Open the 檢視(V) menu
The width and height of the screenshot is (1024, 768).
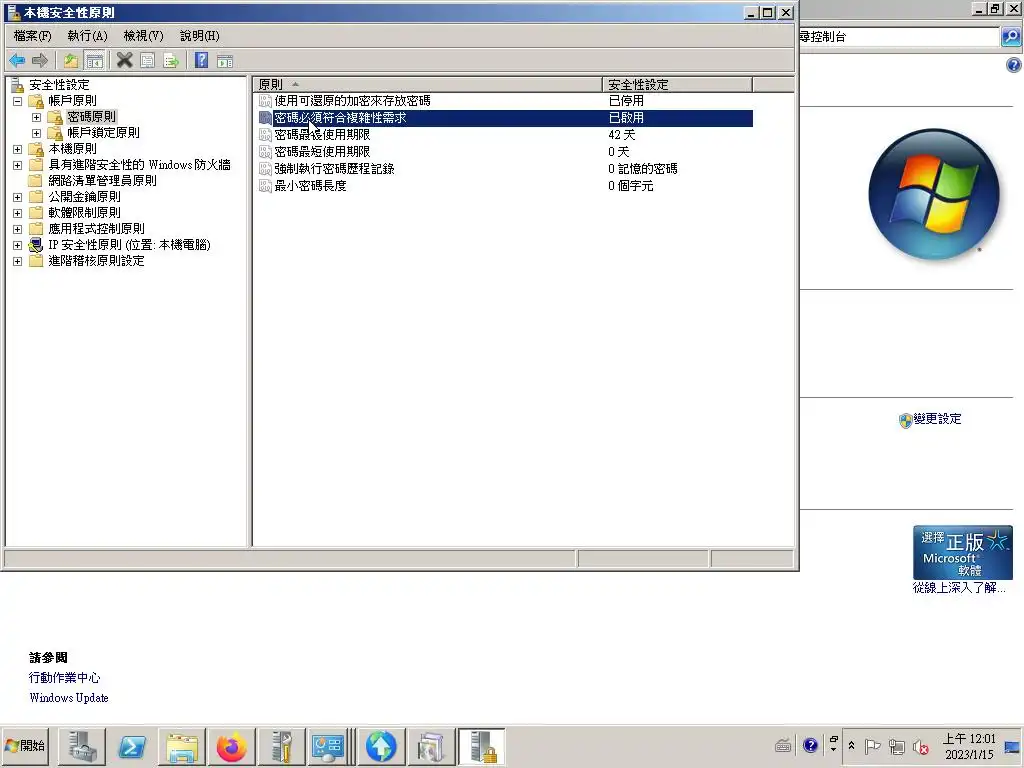point(144,35)
